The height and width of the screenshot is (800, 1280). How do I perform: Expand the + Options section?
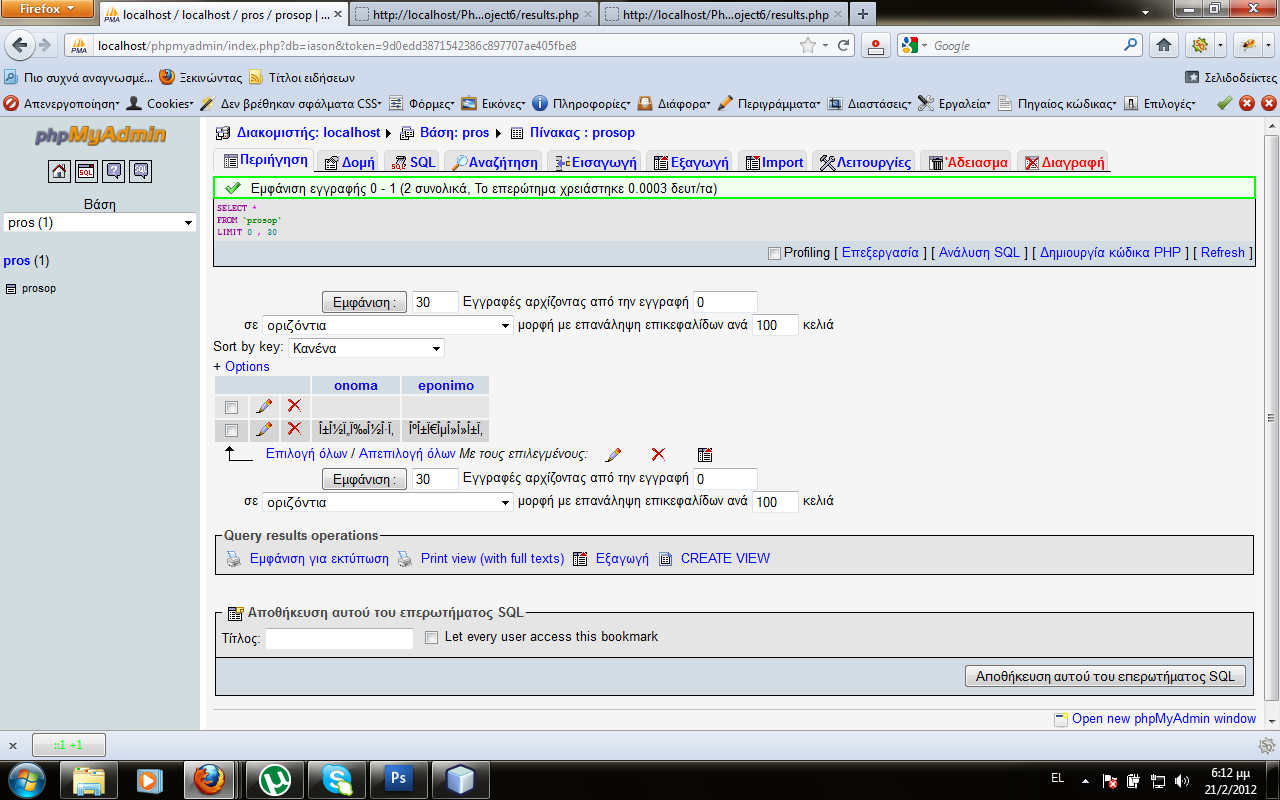click(x=242, y=367)
